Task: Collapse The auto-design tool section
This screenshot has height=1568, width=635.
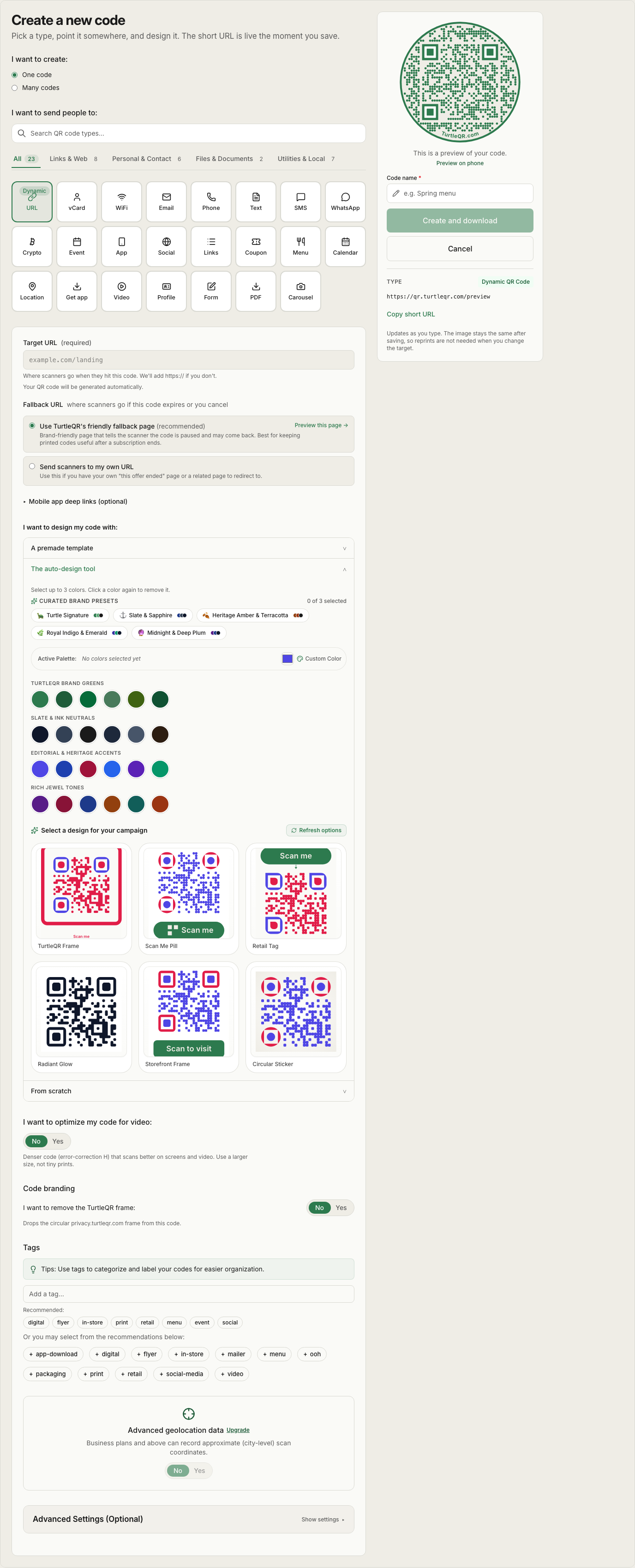Action: tap(189, 569)
